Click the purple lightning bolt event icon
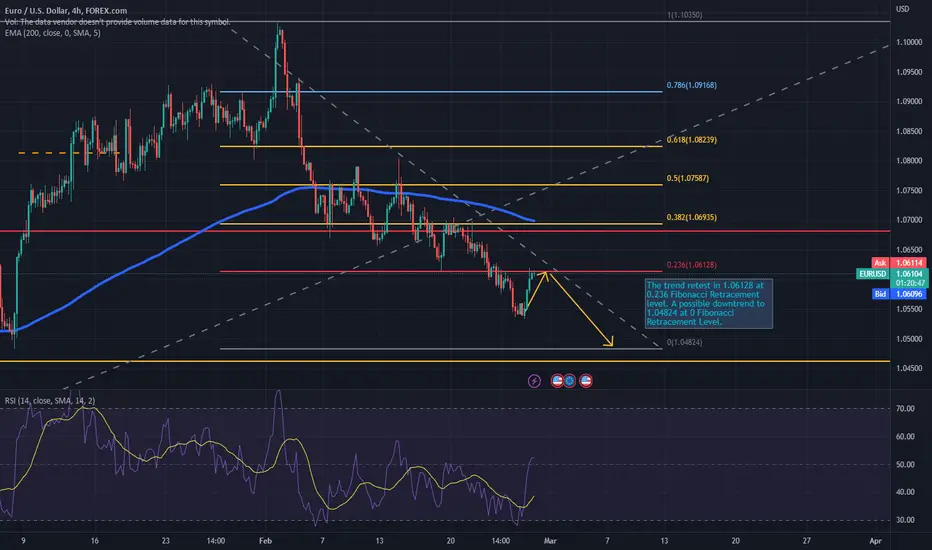 (x=534, y=381)
